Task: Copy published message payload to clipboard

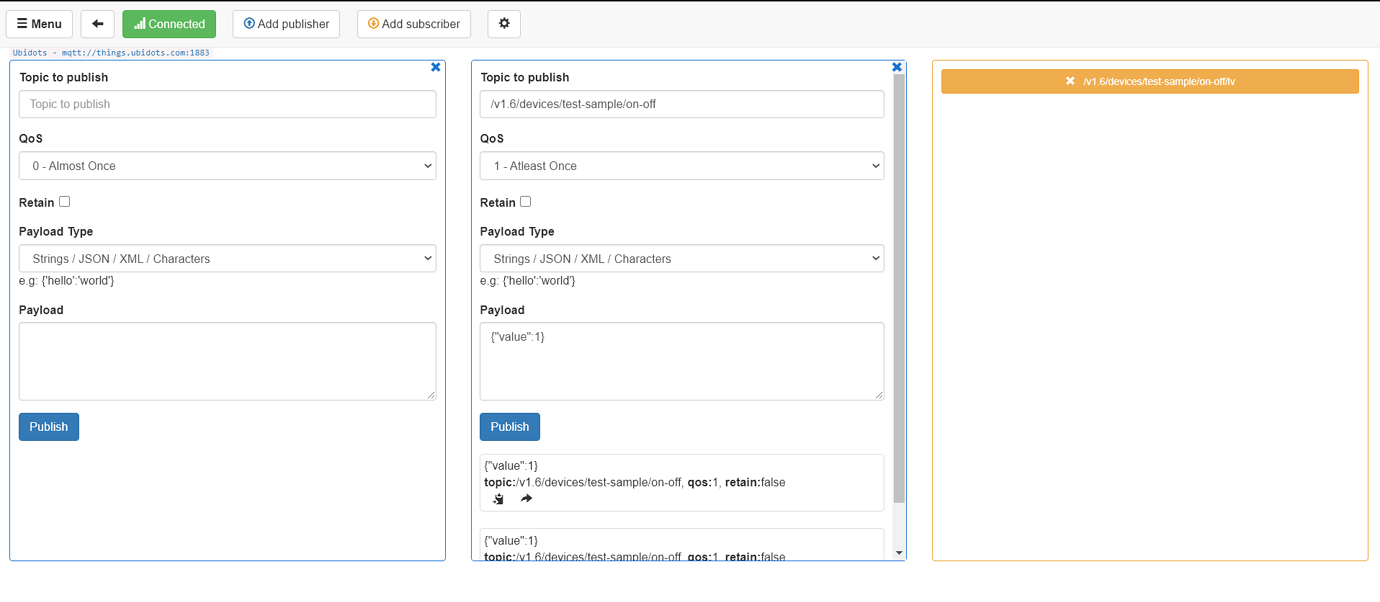Action: (x=497, y=497)
